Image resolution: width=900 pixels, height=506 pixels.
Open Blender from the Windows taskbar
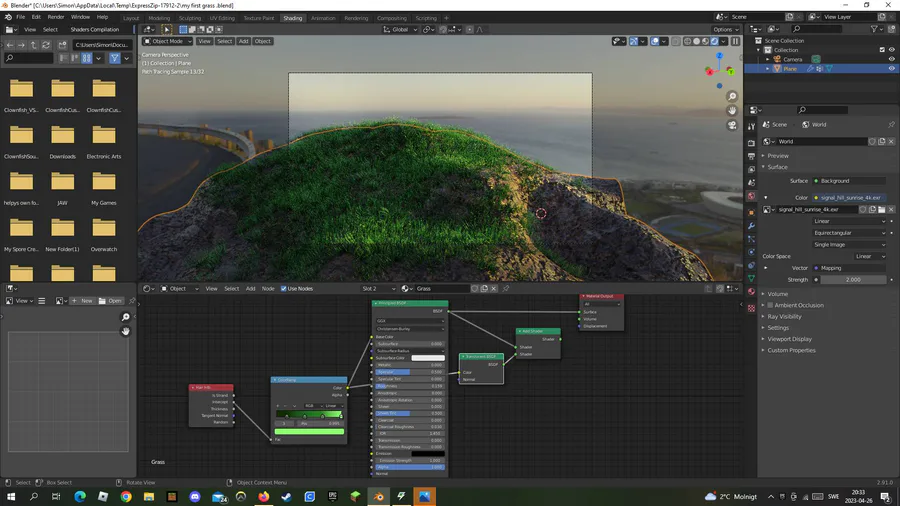[x=378, y=496]
